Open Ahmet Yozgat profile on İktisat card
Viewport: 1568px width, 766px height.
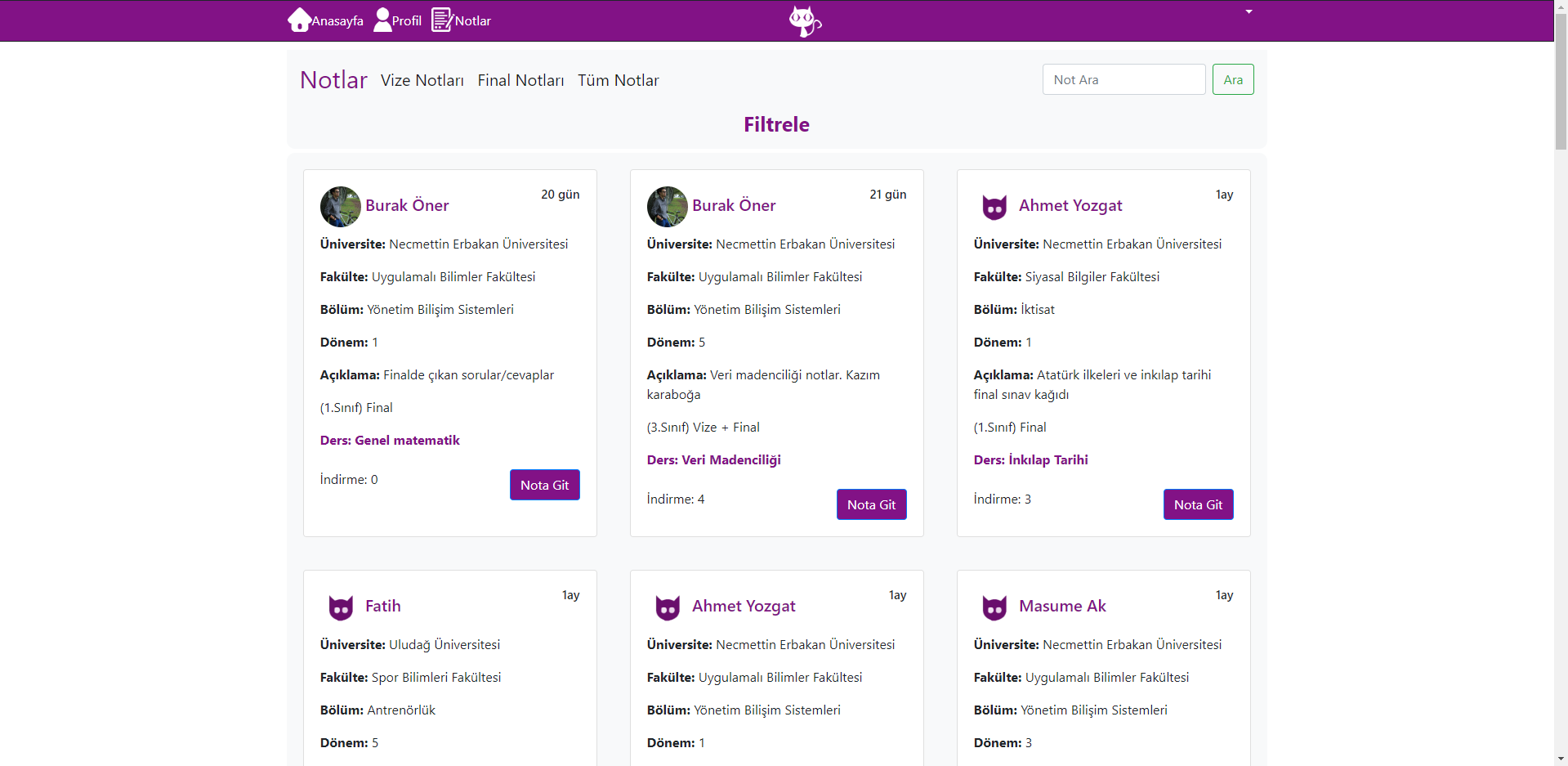pos(1070,205)
